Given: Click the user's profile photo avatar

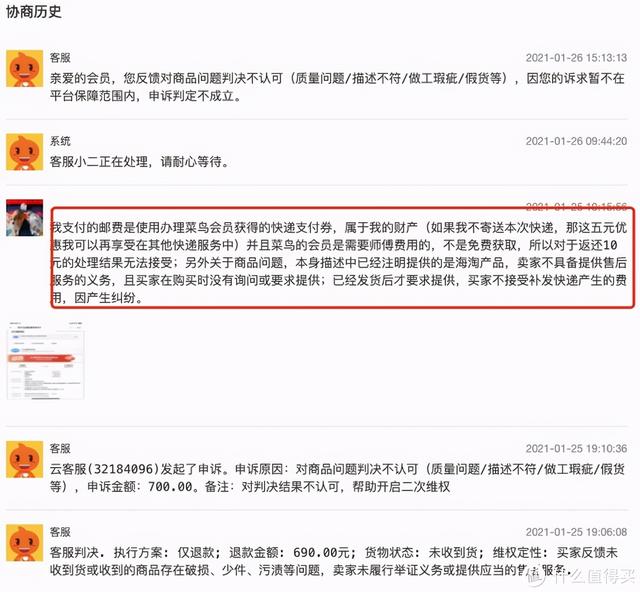Looking at the screenshot, I should (24, 218).
